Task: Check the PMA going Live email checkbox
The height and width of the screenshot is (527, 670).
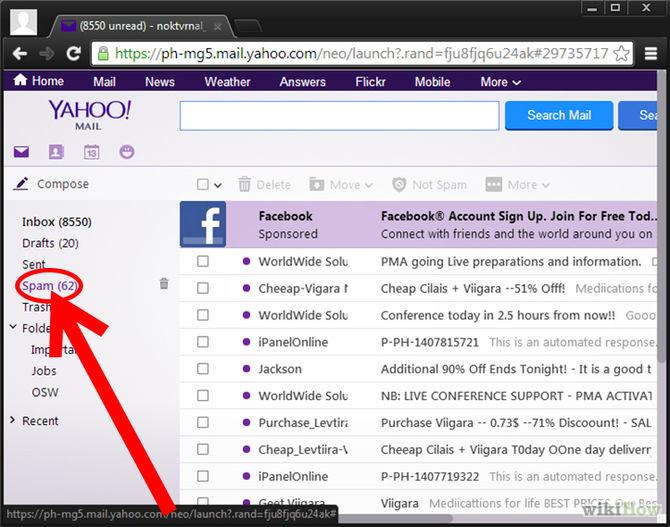Action: coord(203,261)
